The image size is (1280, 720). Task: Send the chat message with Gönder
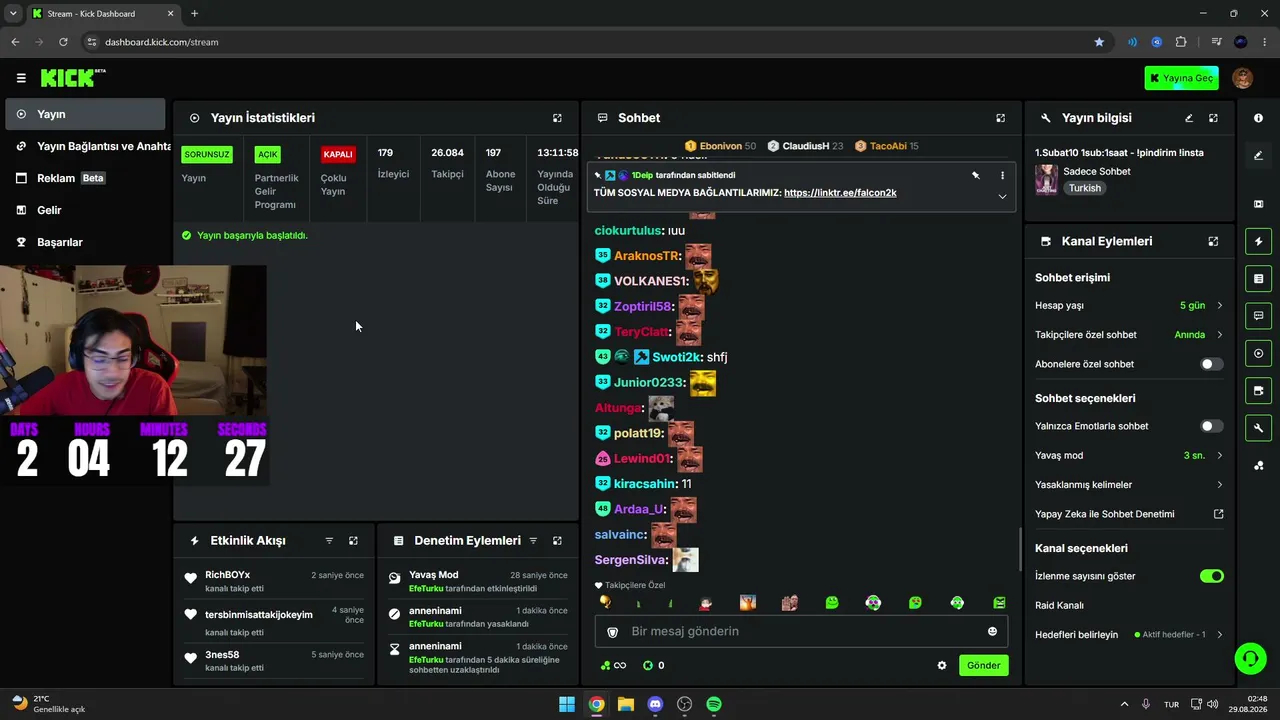983,665
